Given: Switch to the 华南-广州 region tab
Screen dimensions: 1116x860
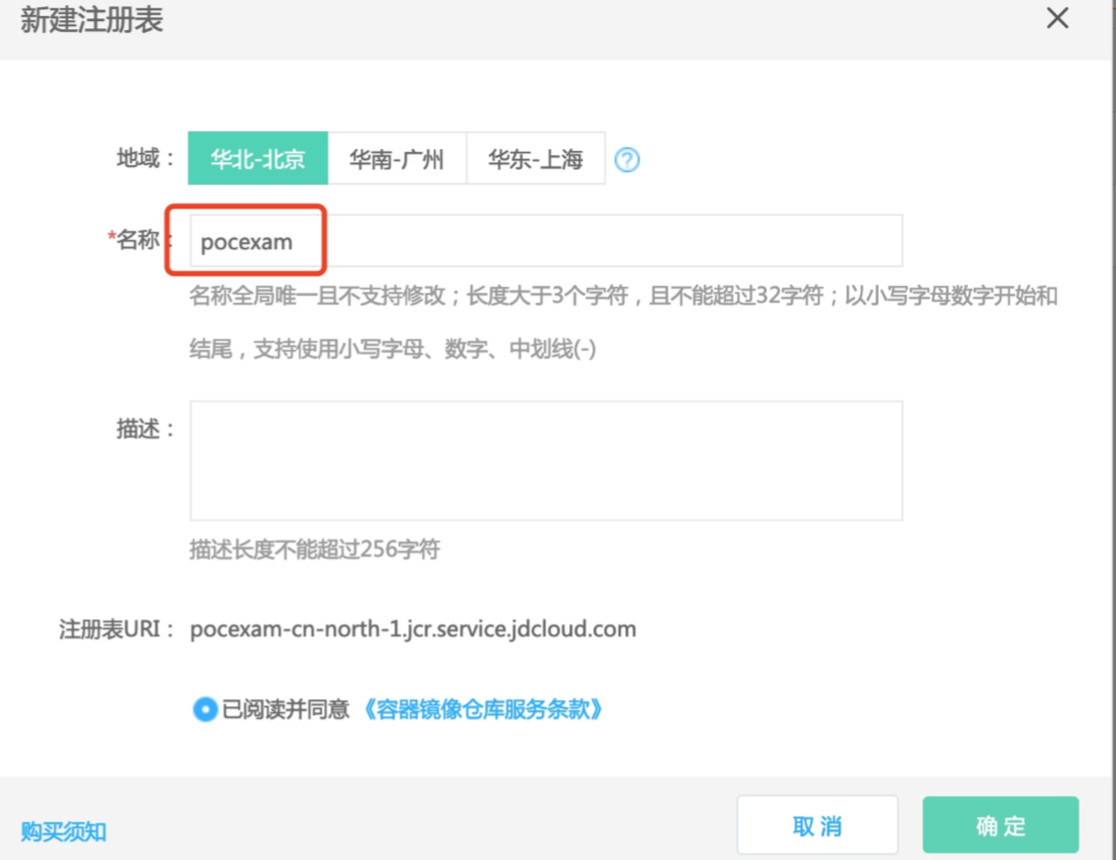Looking at the screenshot, I should click(397, 159).
